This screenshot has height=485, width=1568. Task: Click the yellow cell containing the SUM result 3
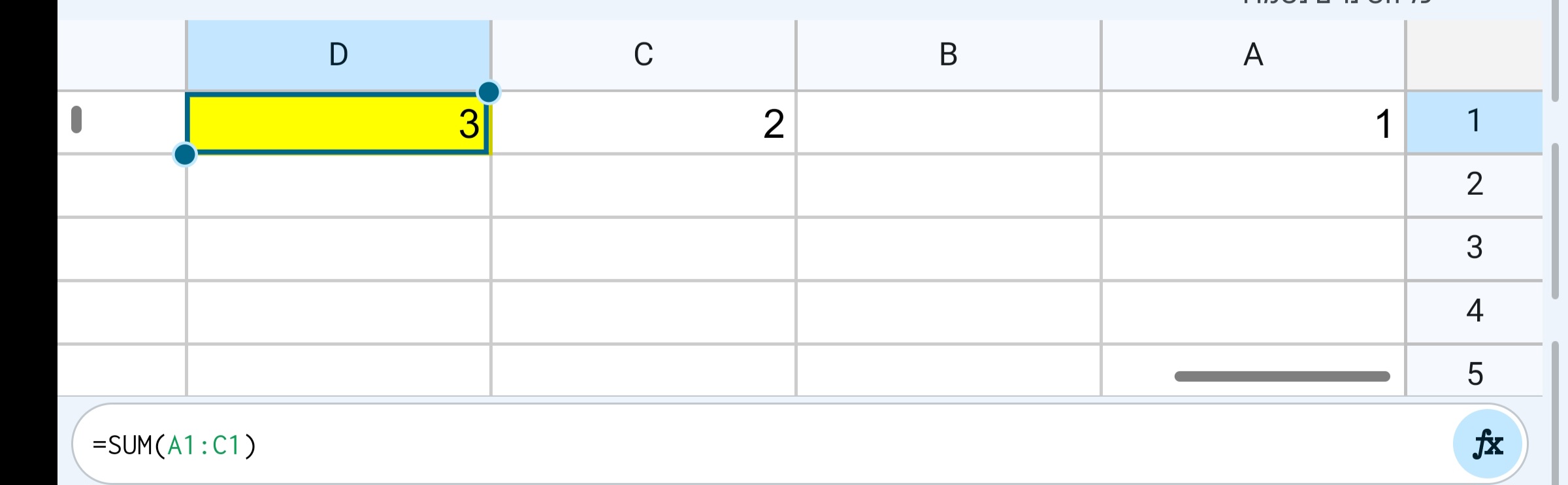(338, 123)
